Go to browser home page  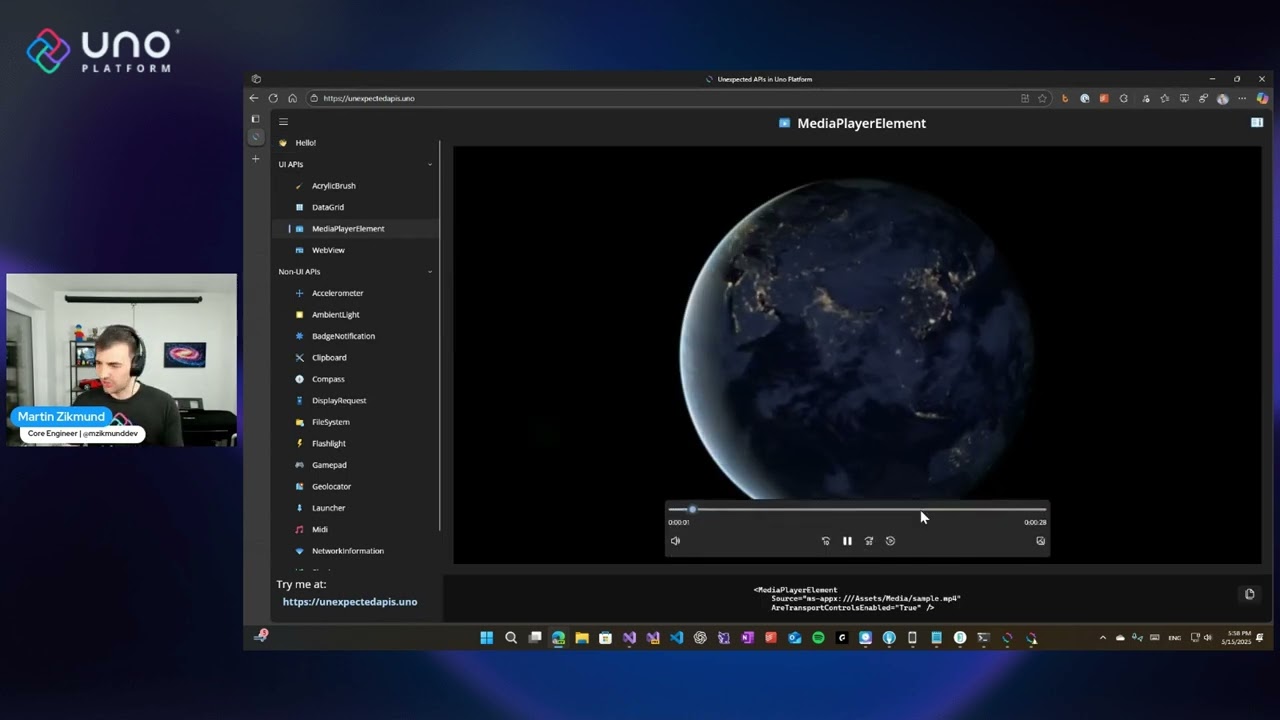tap(292, 98)
